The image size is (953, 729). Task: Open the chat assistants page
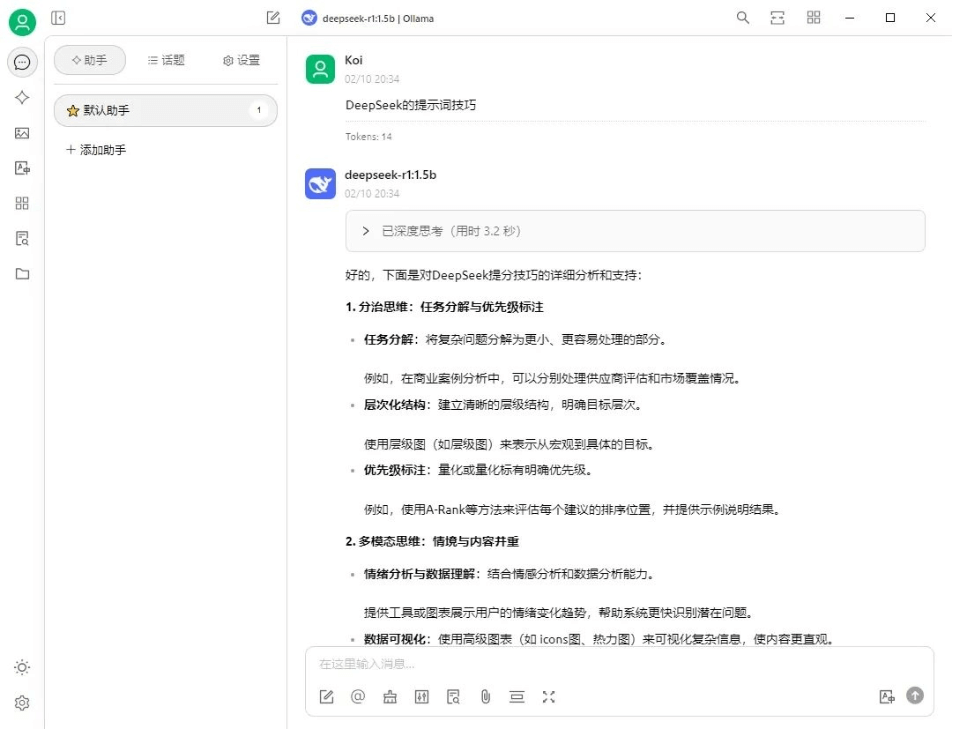22,62
